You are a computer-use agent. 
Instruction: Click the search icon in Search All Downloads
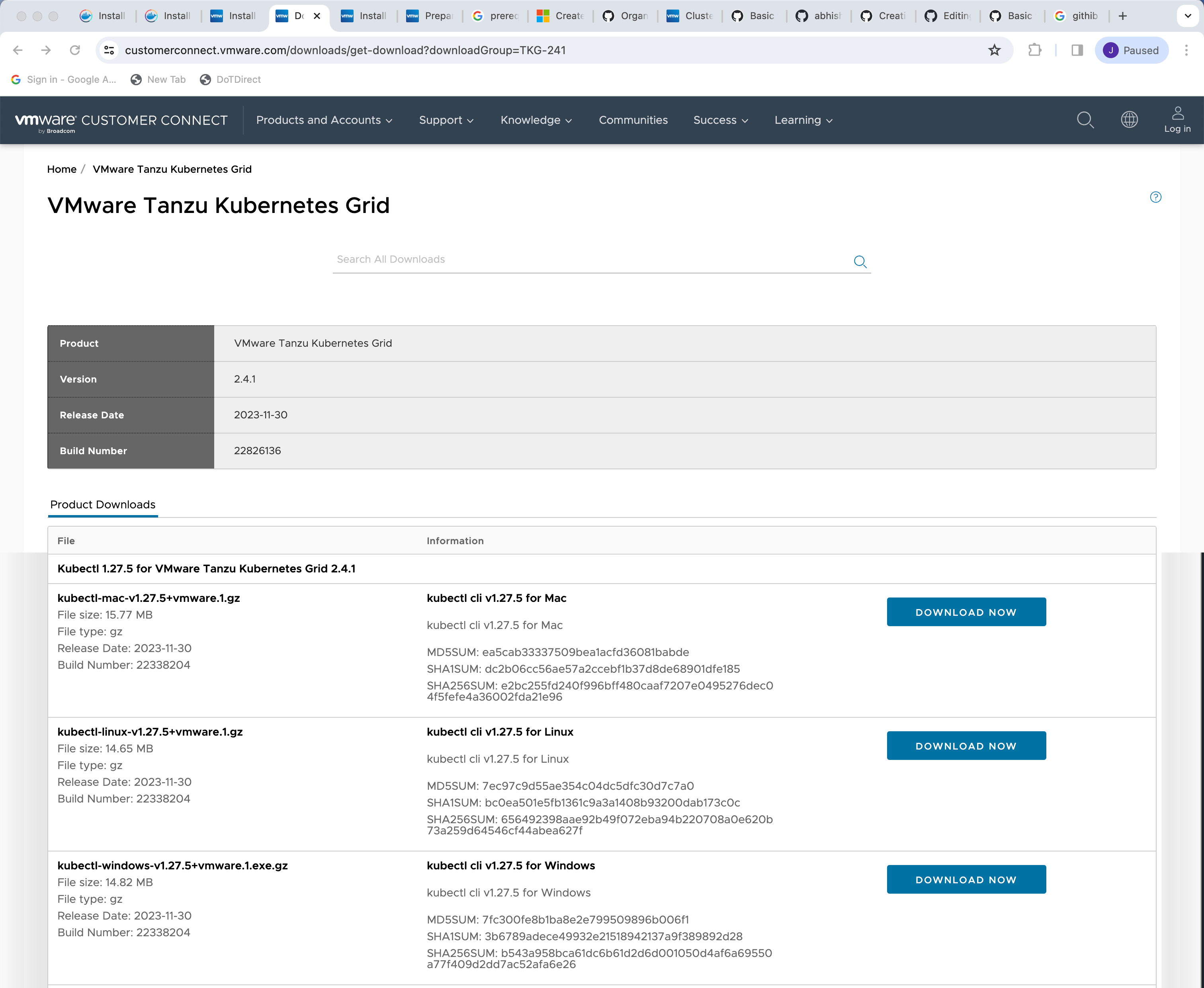[x=860, y=261]
